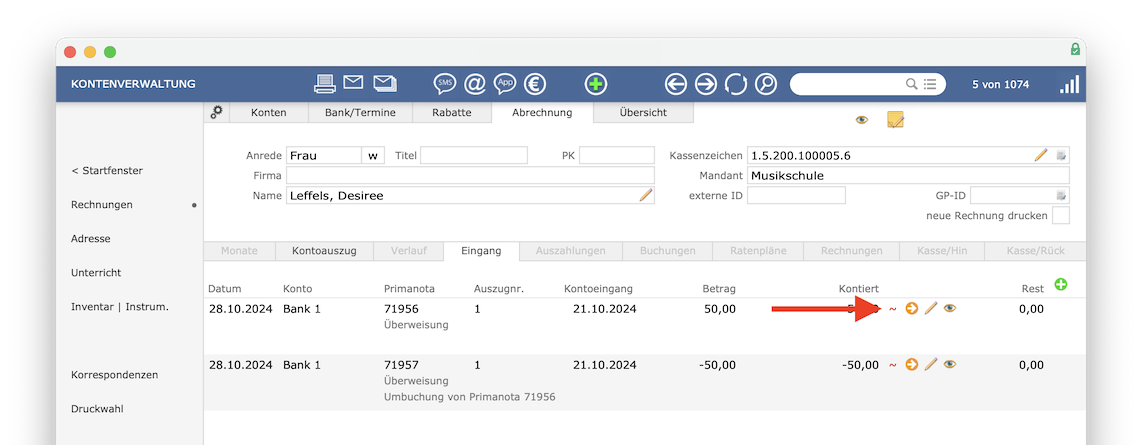Open Druckwahl in the sidebar
Image resolution: width=1142 pixels, height=445 pixels.
pyautogui.click(x=97, y=409)
